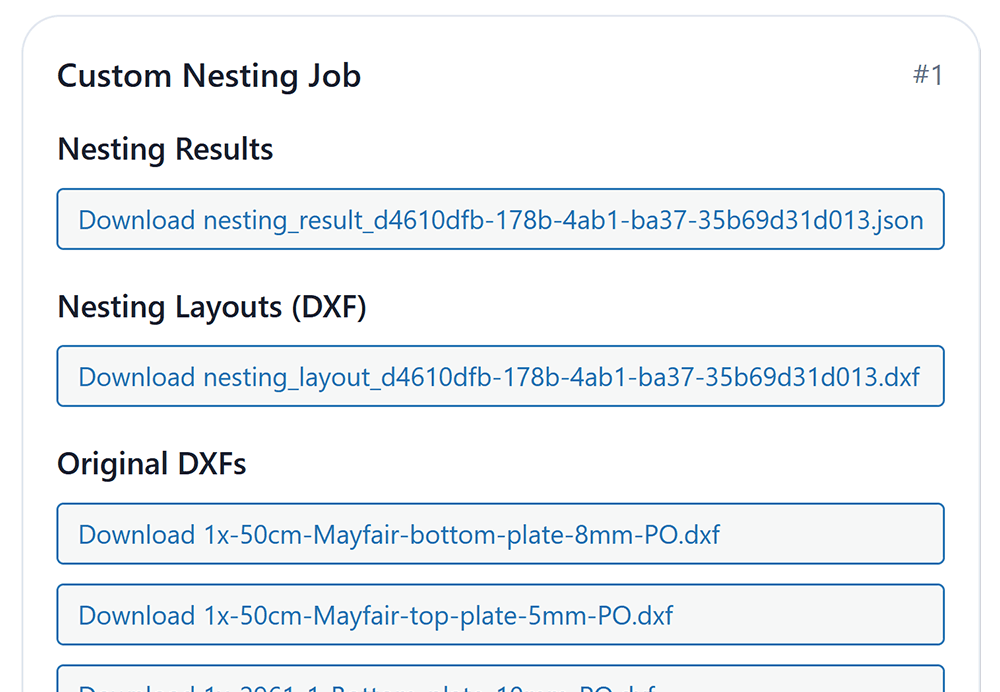The width and height of the screenshot is (1000, 692).
Task: Save the JSON nesting result output
Action: [500, 220]
